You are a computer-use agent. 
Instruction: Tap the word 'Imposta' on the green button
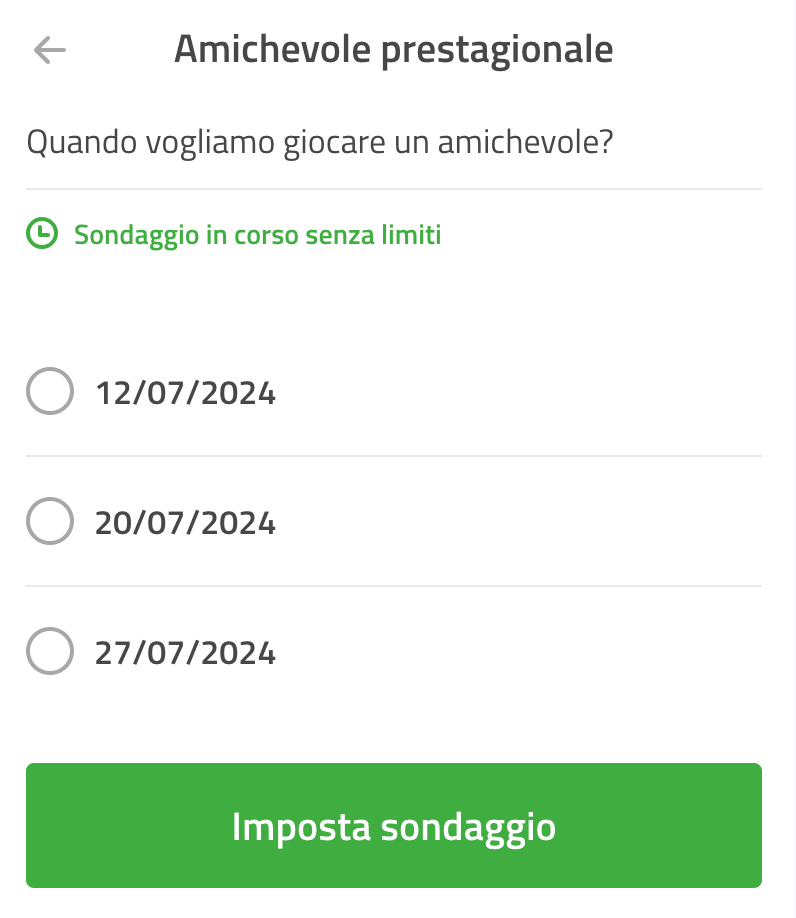click(x=301, y=828)
